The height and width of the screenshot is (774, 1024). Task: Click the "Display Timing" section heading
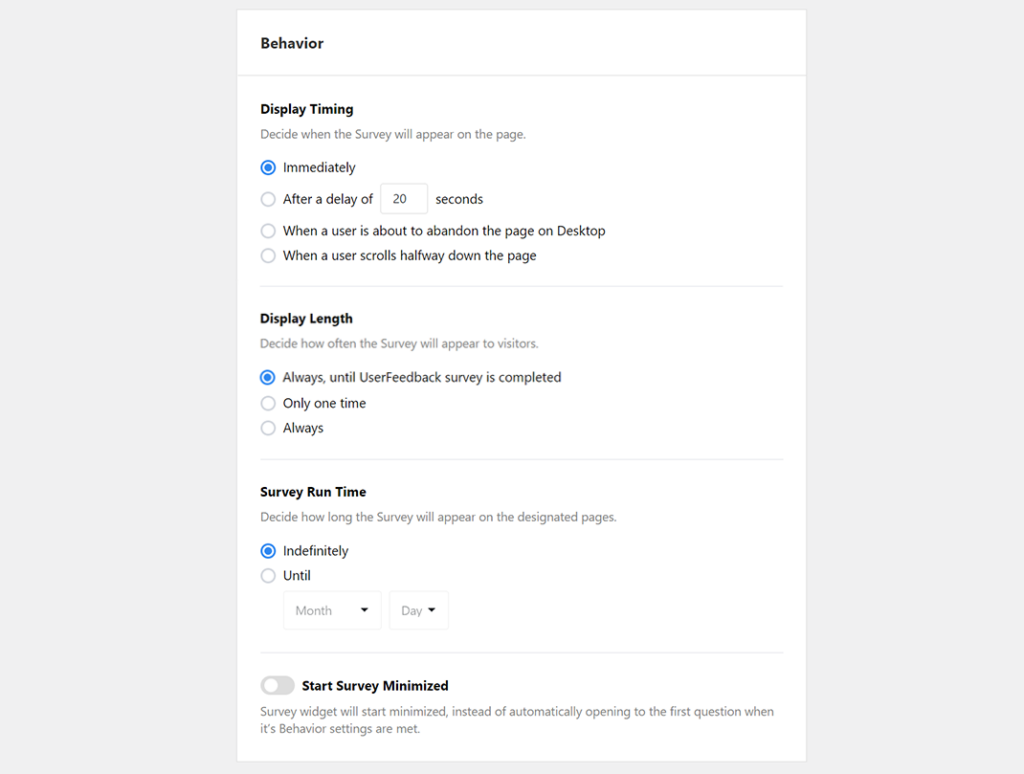306,109
